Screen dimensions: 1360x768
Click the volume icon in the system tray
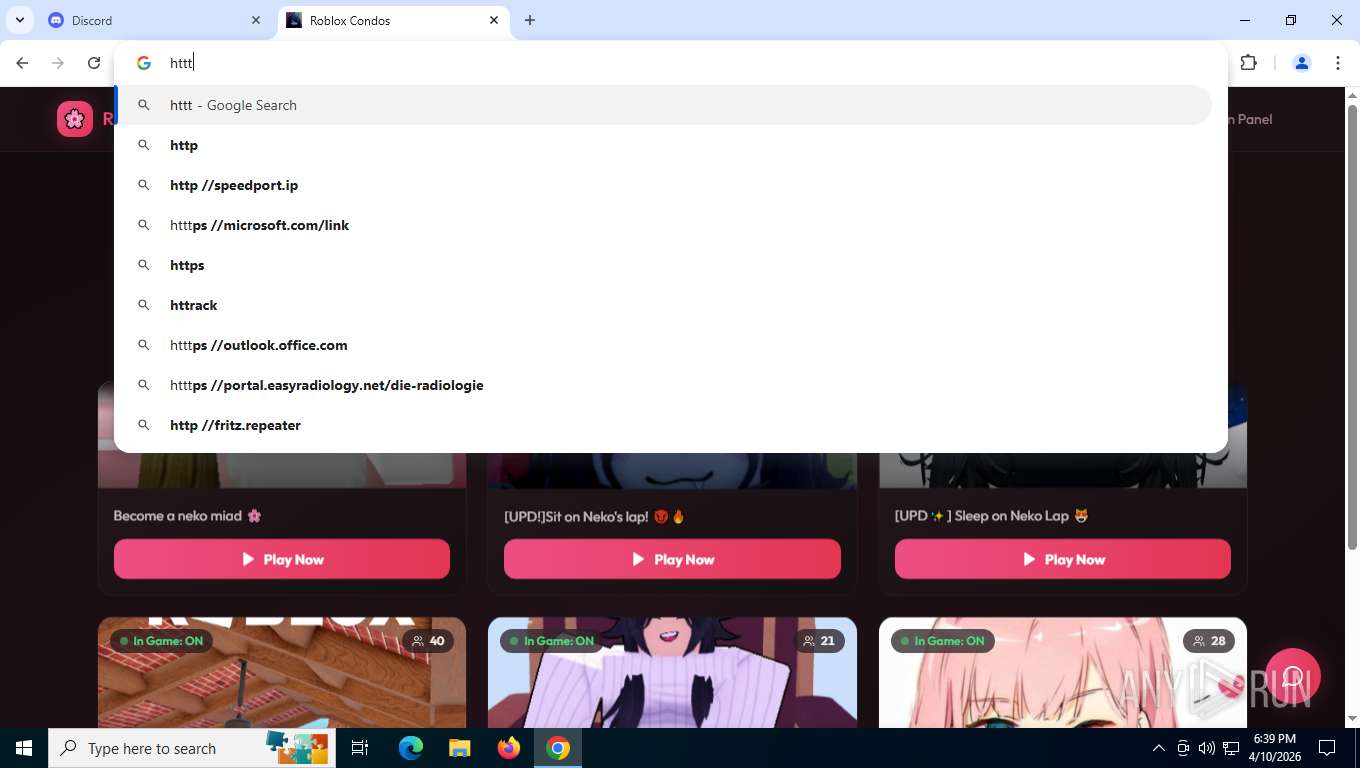coord(1206,748)
